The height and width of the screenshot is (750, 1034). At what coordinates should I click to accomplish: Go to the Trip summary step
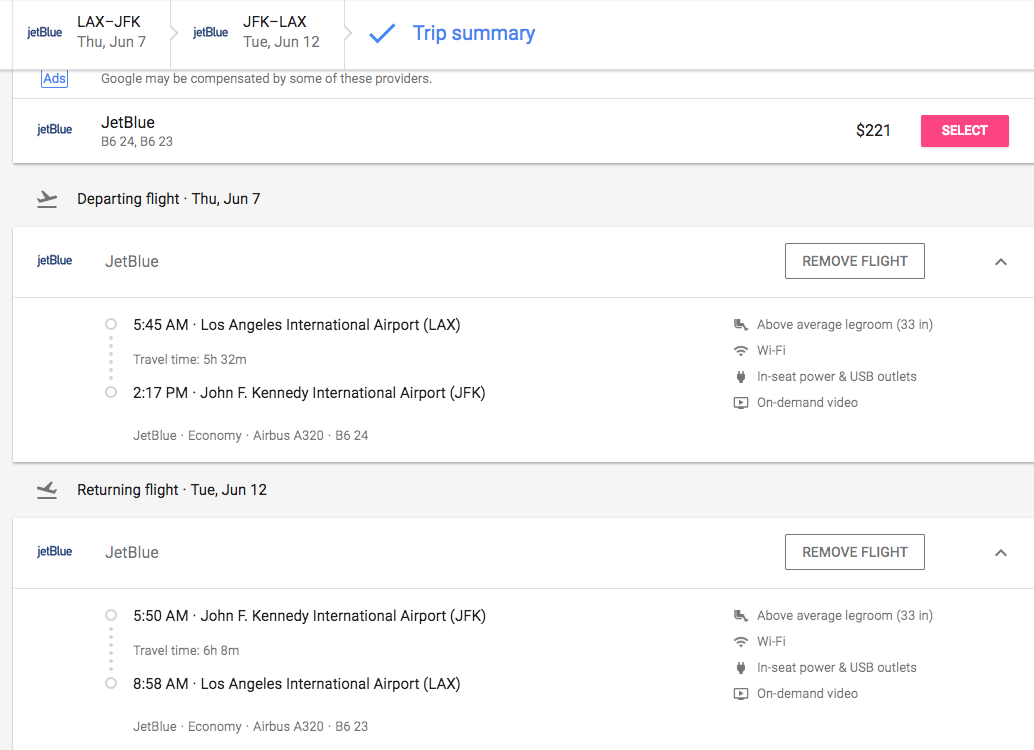pos(473,33)
